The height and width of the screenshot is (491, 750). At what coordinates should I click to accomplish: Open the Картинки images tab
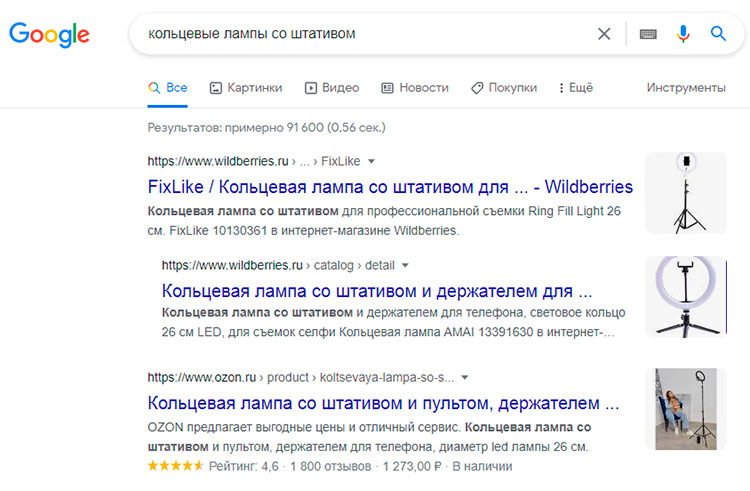pyautogui.click(x=246, y=88)
